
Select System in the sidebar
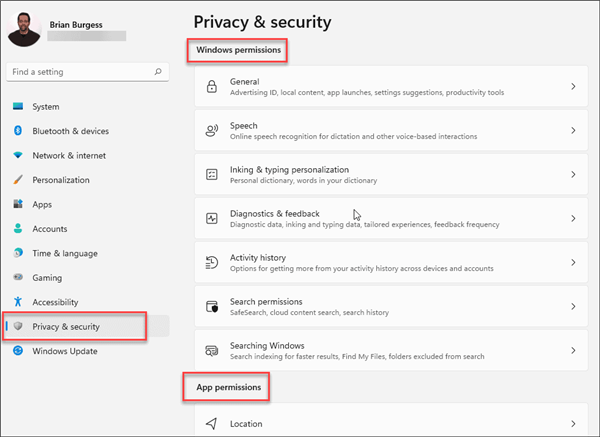45,107
